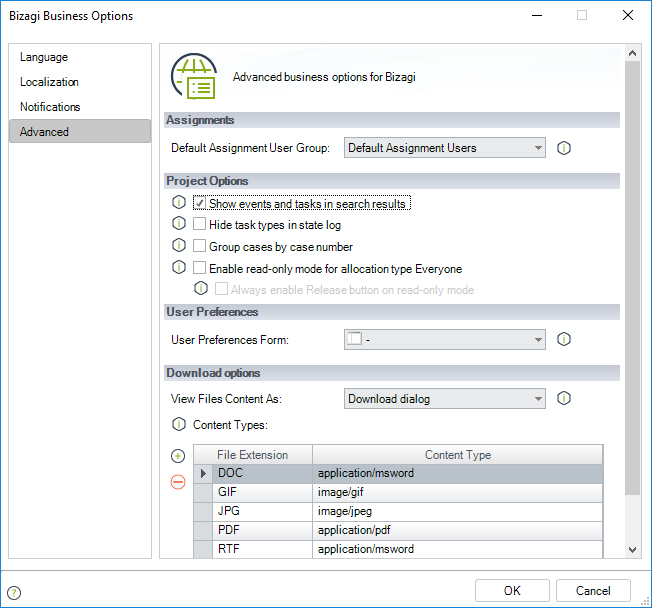Click info icon next to Content Types
The image size is (652, 608).
point(179,425)
